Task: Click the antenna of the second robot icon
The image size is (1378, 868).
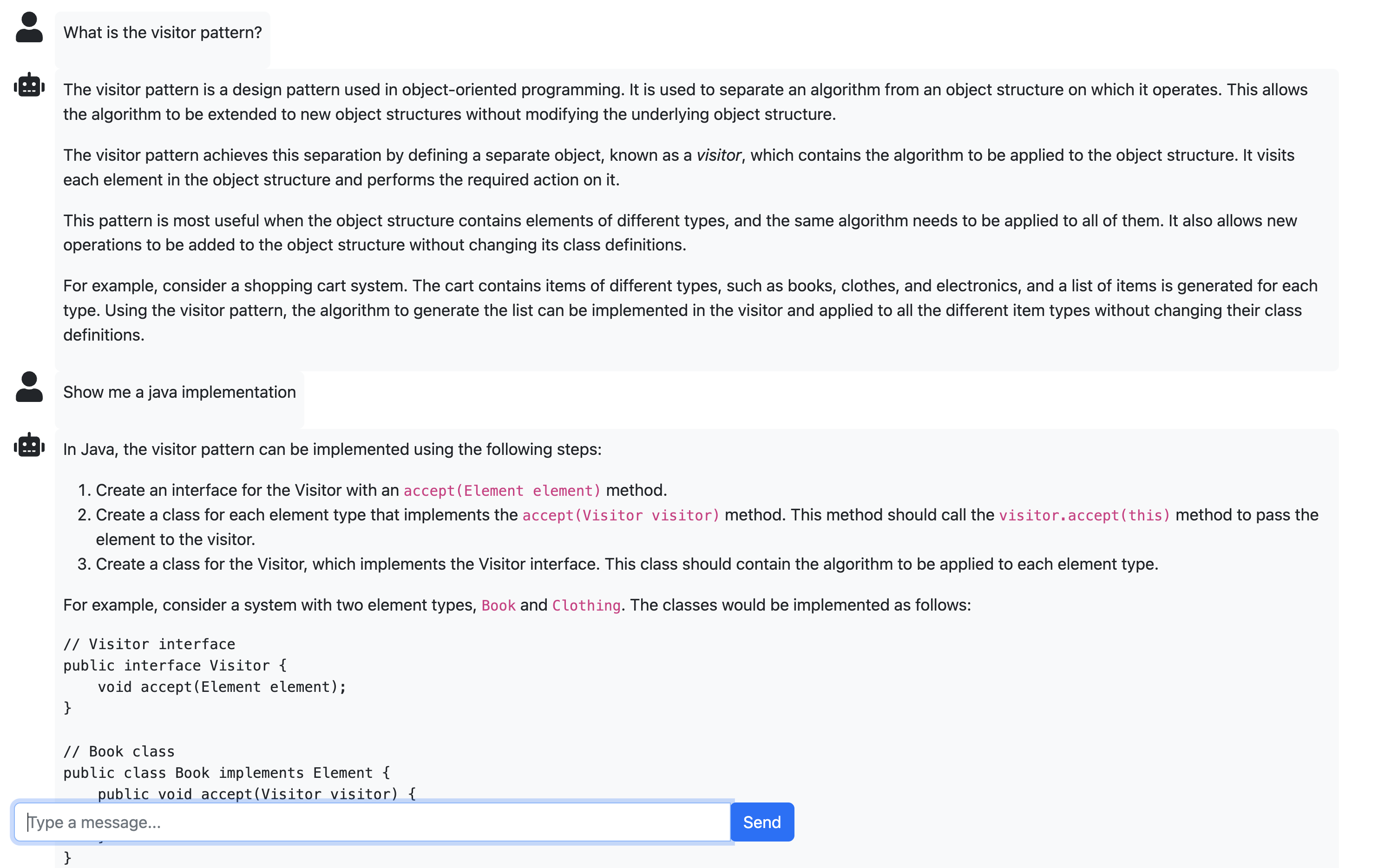Action: (x=29, y=435)
